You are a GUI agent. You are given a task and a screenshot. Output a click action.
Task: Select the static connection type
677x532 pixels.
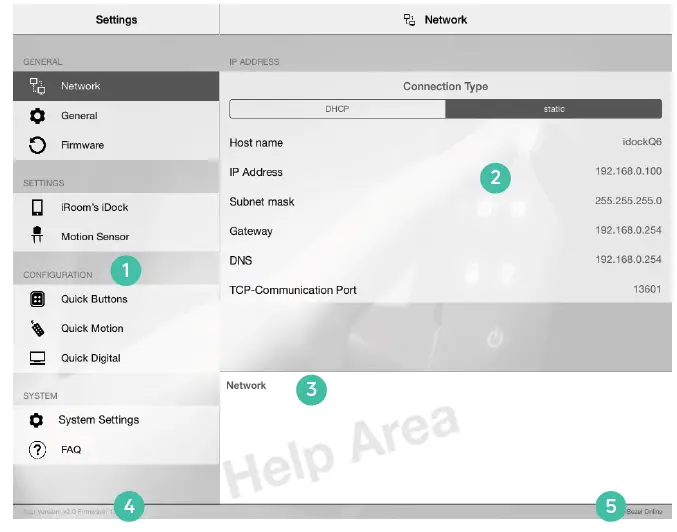(554, 109)
